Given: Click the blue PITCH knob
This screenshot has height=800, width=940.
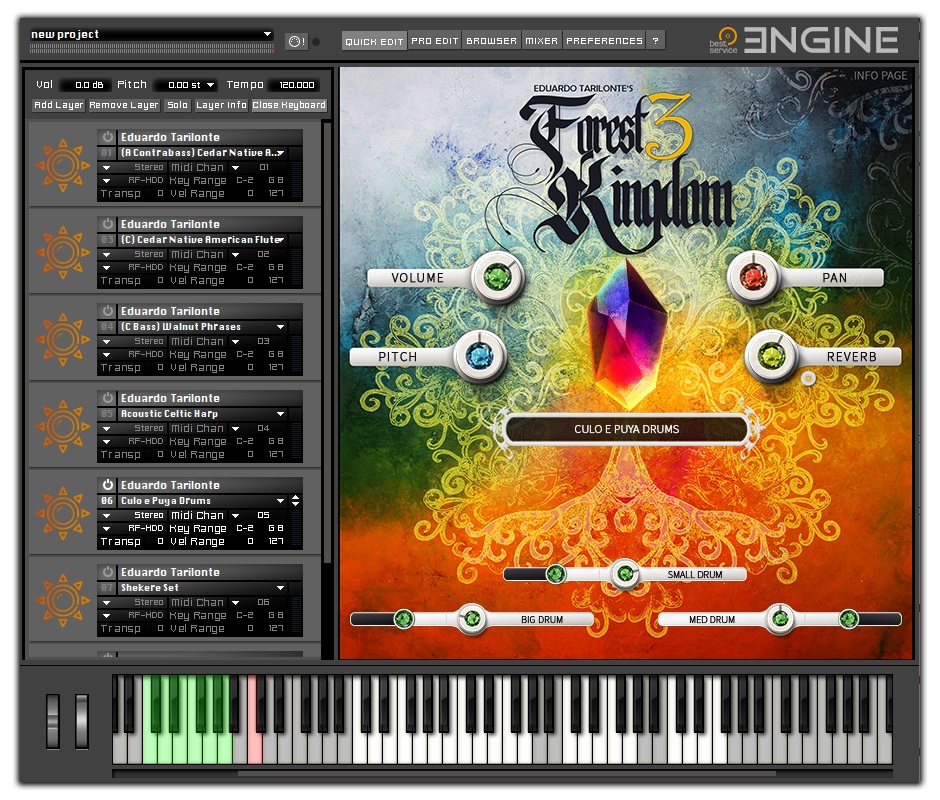Looking at the screenshot, I should [x=480, y=357].
